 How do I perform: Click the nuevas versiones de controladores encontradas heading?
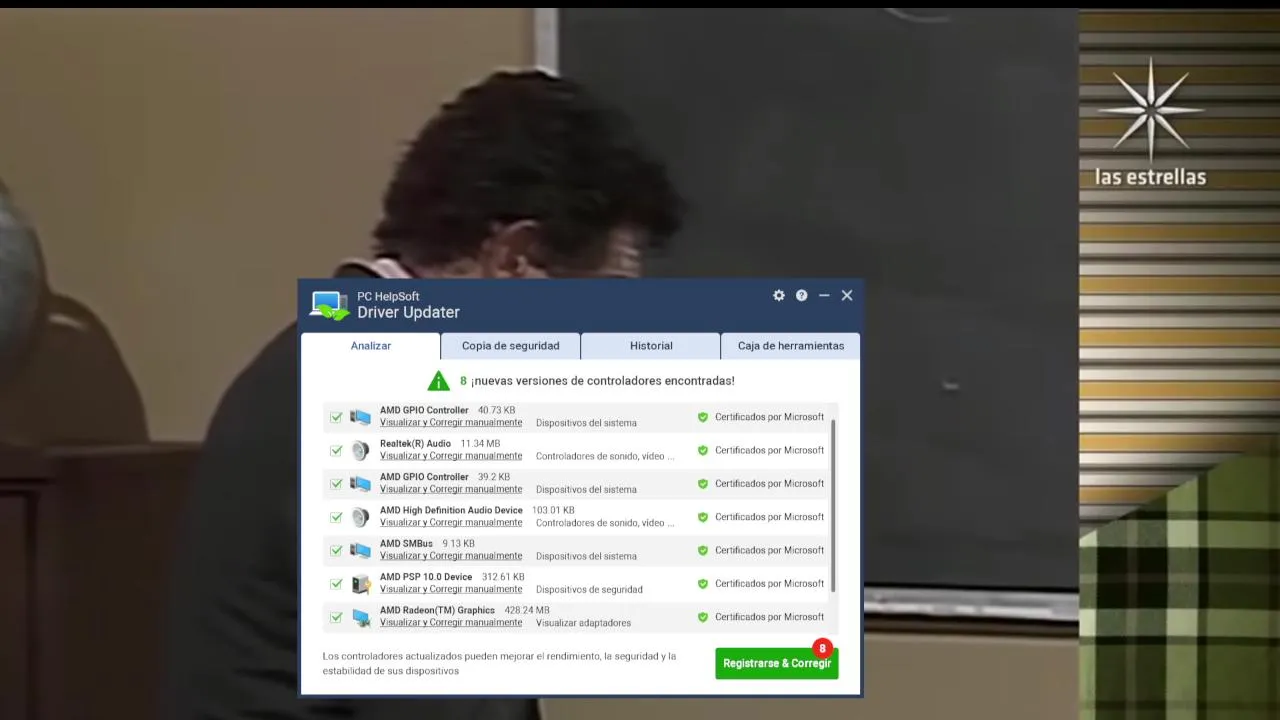coord(603,381)
